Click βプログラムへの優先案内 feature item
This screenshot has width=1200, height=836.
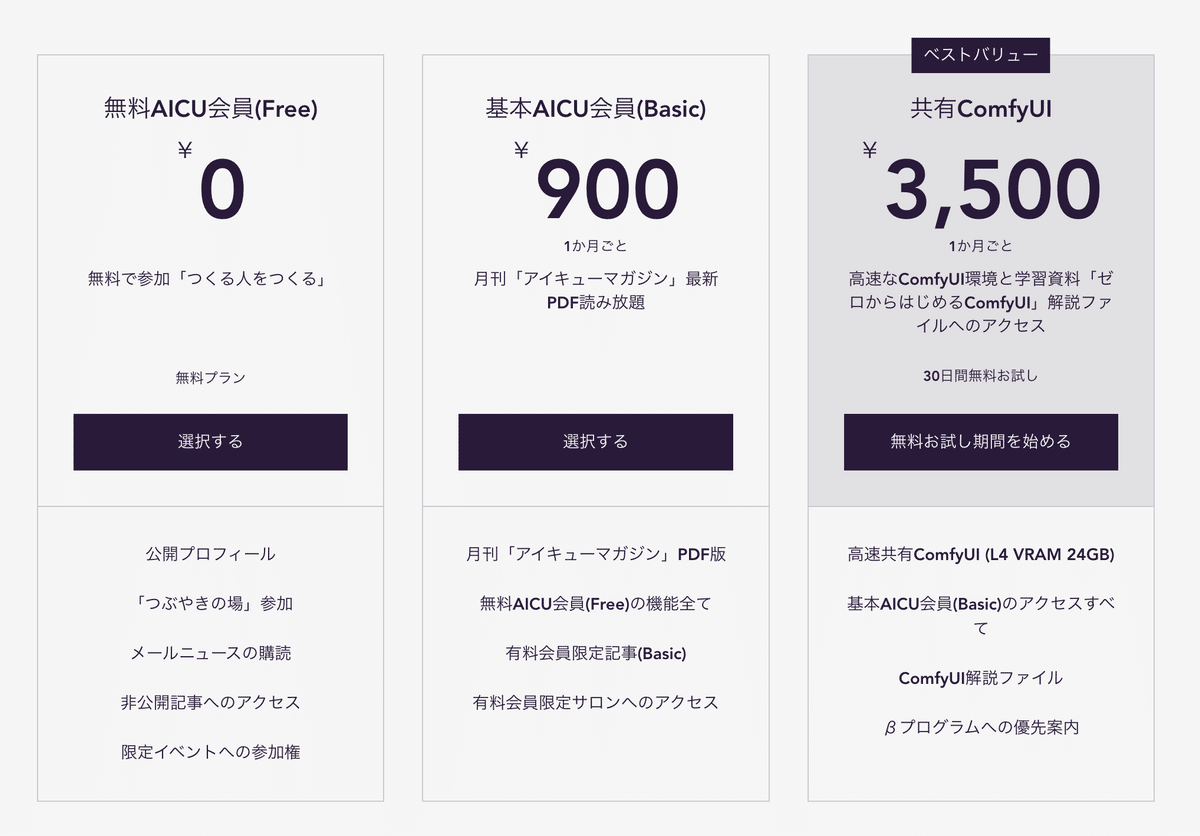(x=981, y=727)
